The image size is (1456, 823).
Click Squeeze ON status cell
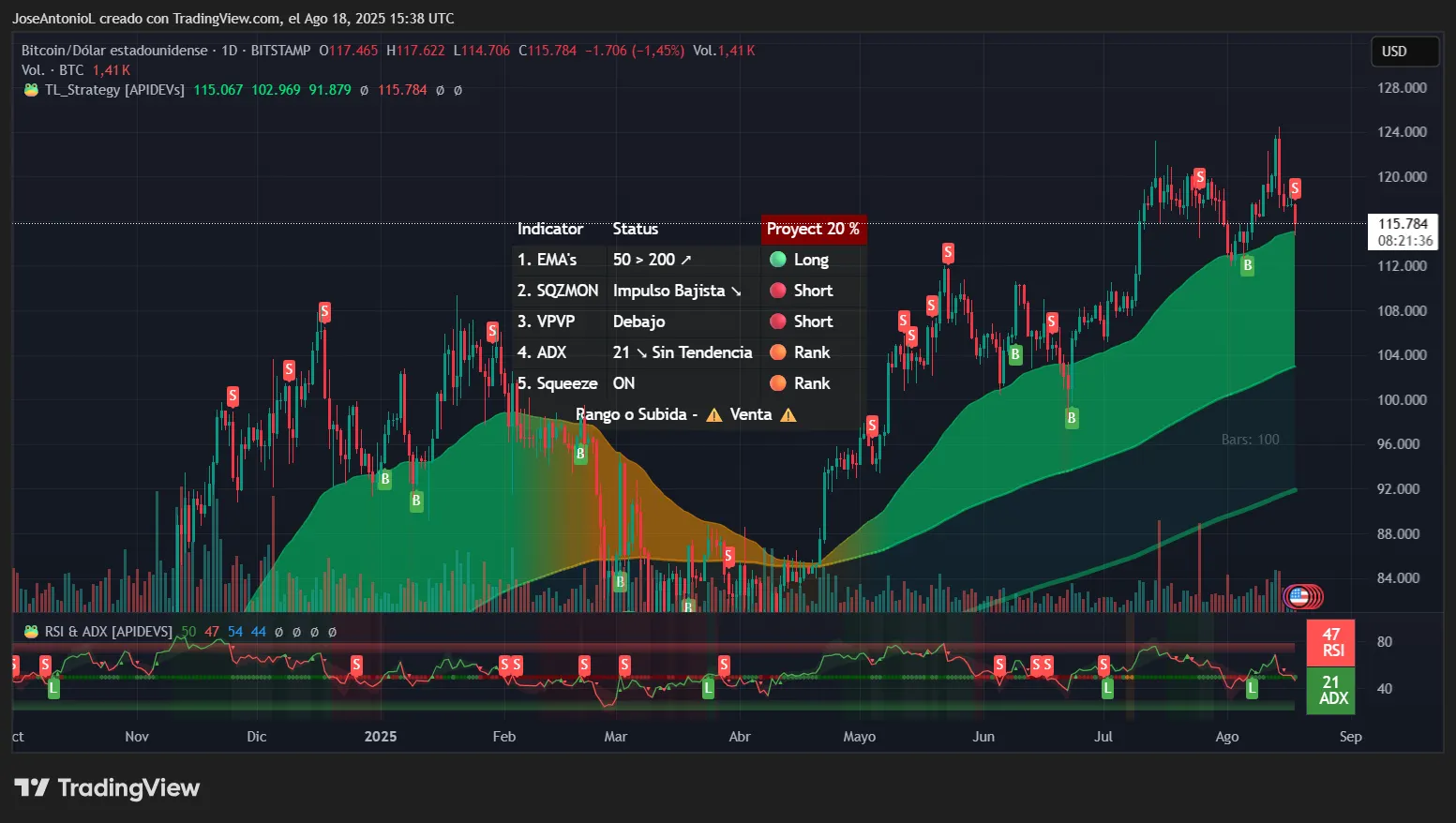(x=623, y=383)
